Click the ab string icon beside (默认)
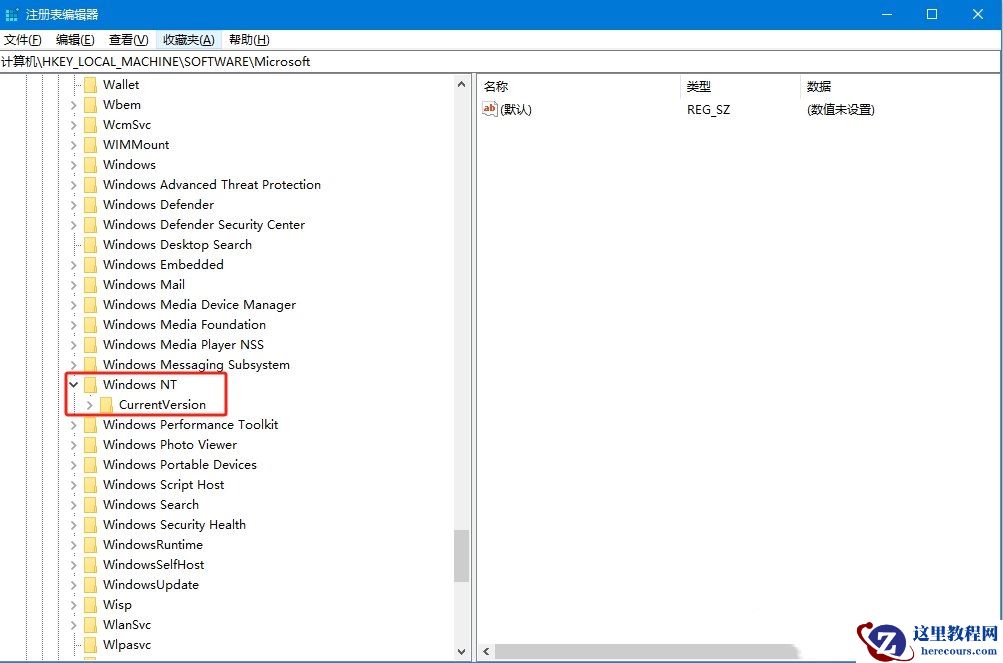Viewport: 1003px width, 663px height. [x=490, y=109]
